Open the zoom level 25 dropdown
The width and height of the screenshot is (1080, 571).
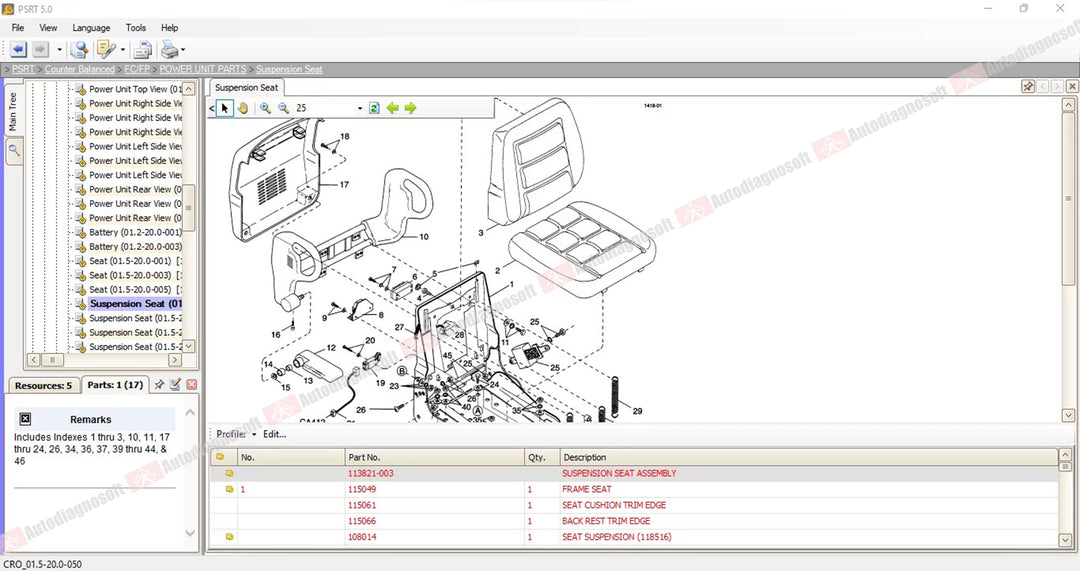[x=359, y=108]
